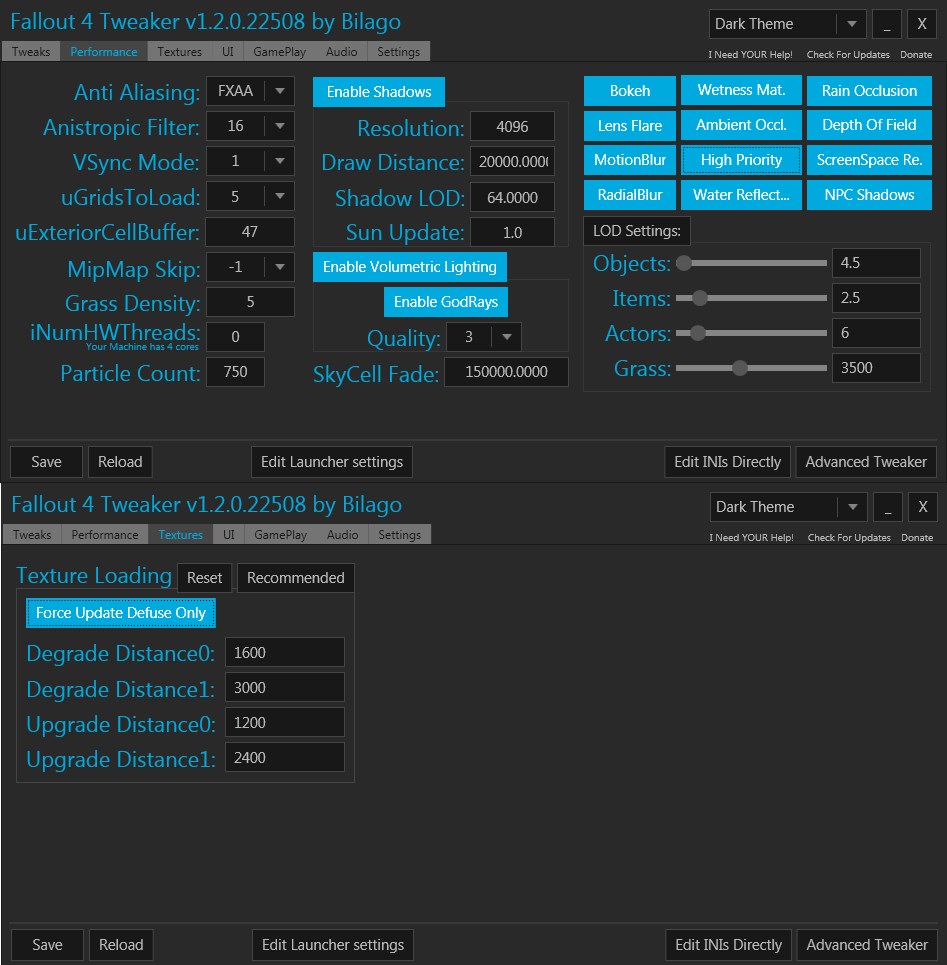Image resolution: width=947 pixels, height=965 pixels.
Task: Click the shadow Resolution input field
Action: (512, 127)
